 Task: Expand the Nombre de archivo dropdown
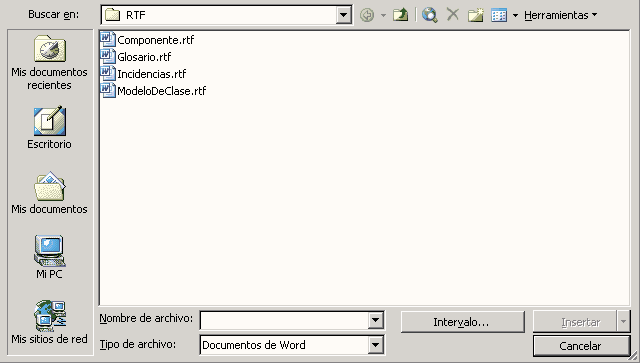[375, 321]
